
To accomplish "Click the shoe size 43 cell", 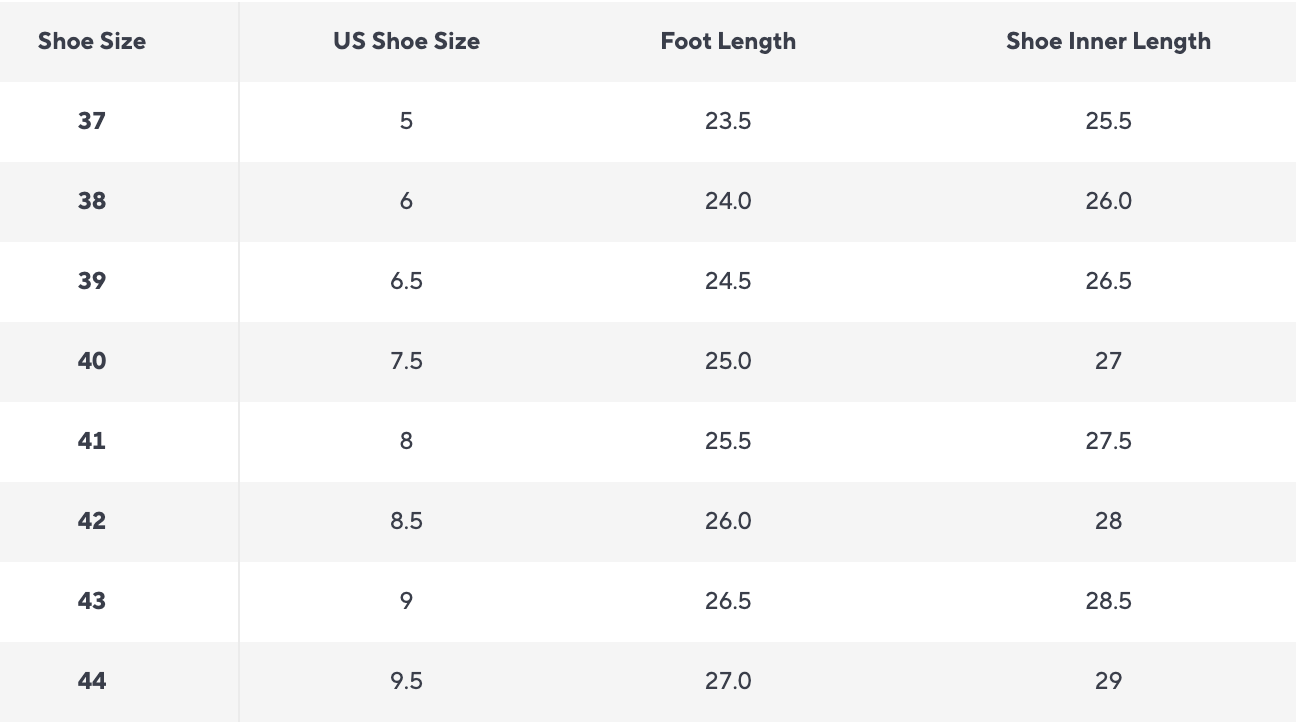I will (x=92, y=601).
